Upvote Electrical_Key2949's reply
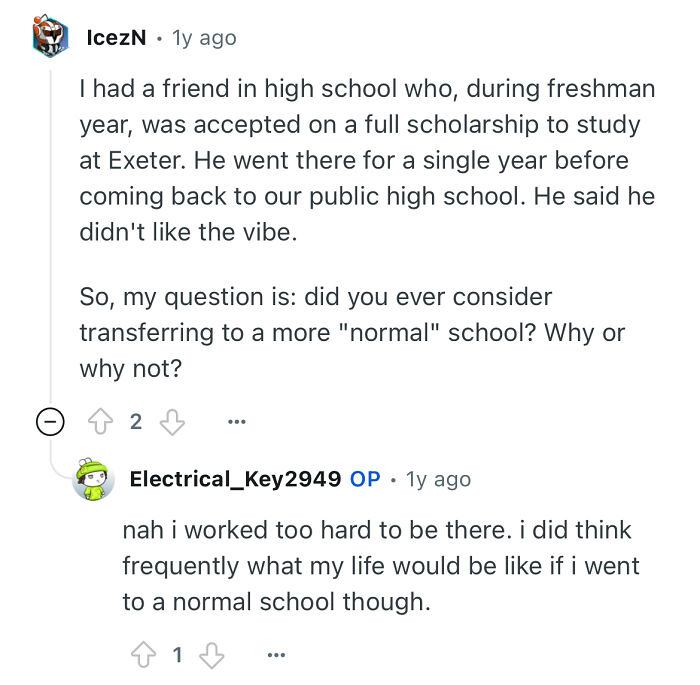700x685 pixels. pos(143,655)
